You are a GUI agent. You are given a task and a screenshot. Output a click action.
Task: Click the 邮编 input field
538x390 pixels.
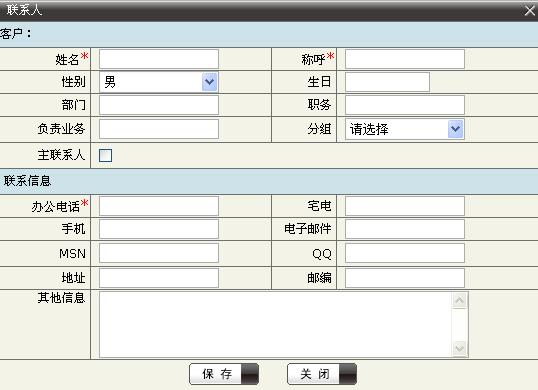click(x=405, y=278)
